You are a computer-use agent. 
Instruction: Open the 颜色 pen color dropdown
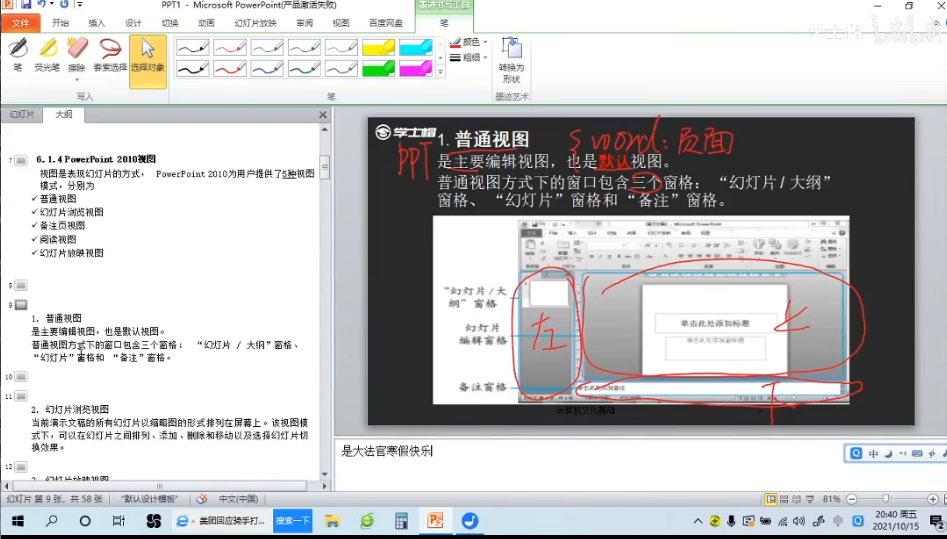469,42
